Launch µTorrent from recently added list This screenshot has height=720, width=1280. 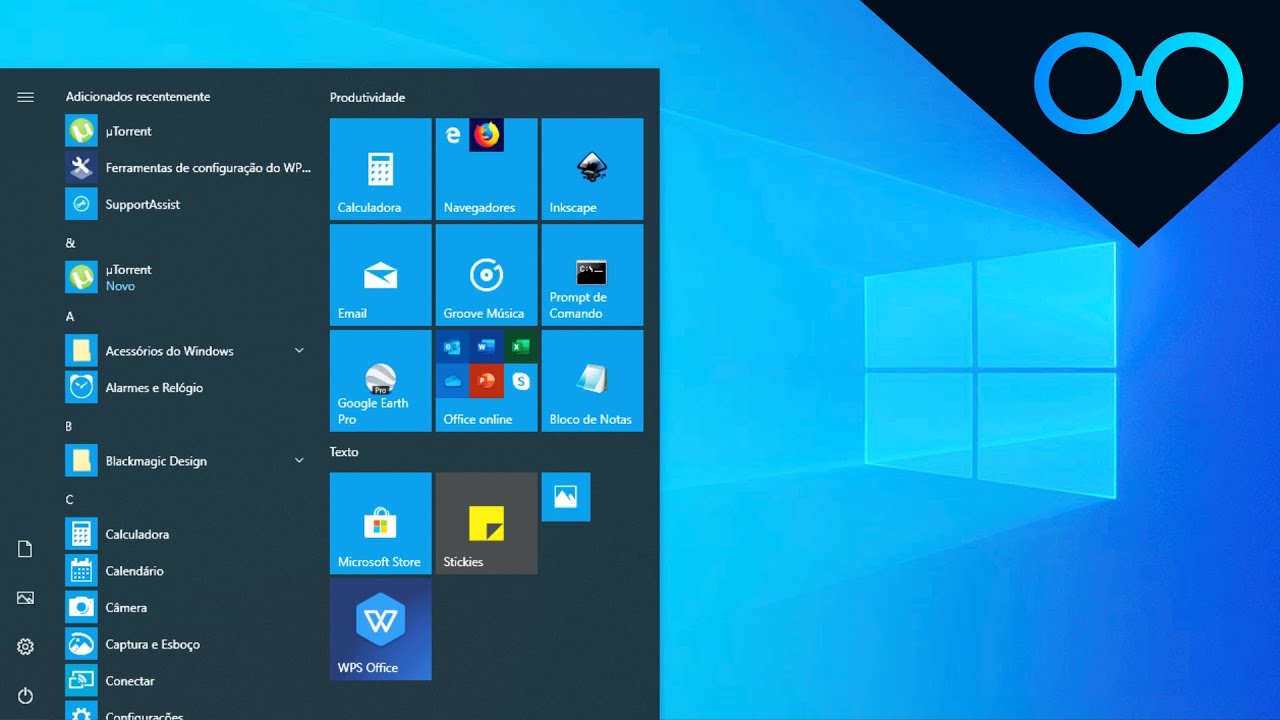[188, 131]
